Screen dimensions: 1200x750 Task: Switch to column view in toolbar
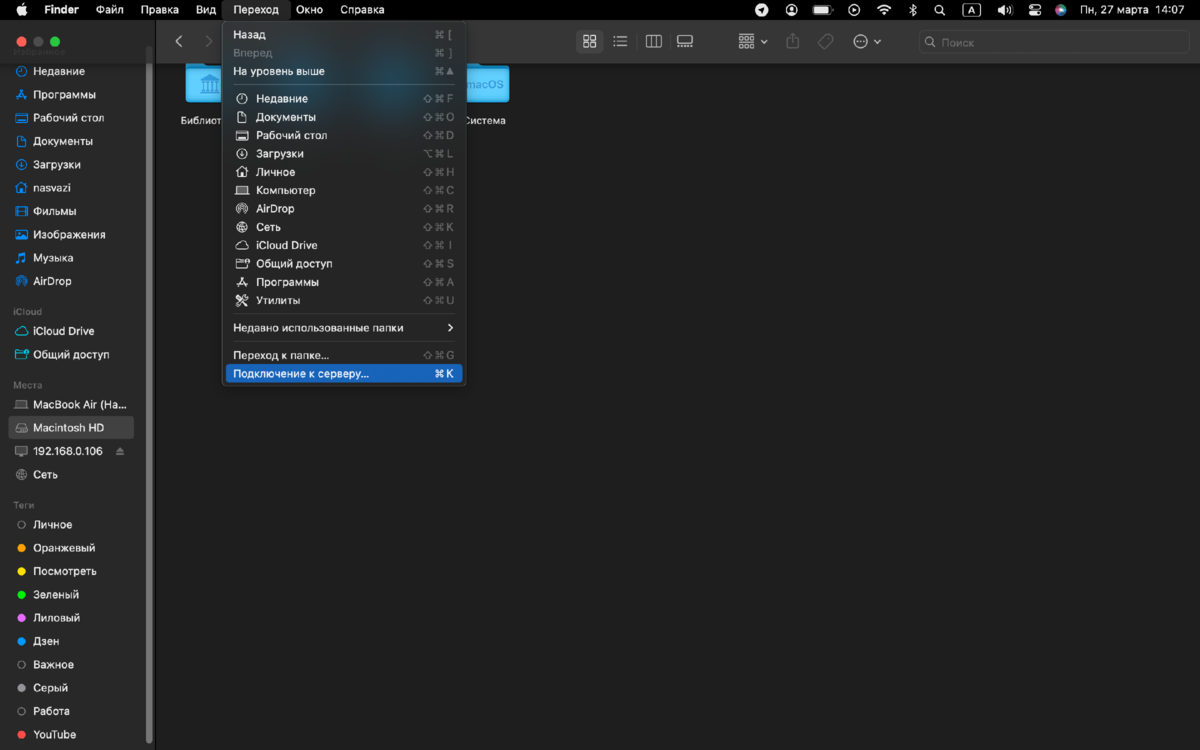[x=654, y=42]
